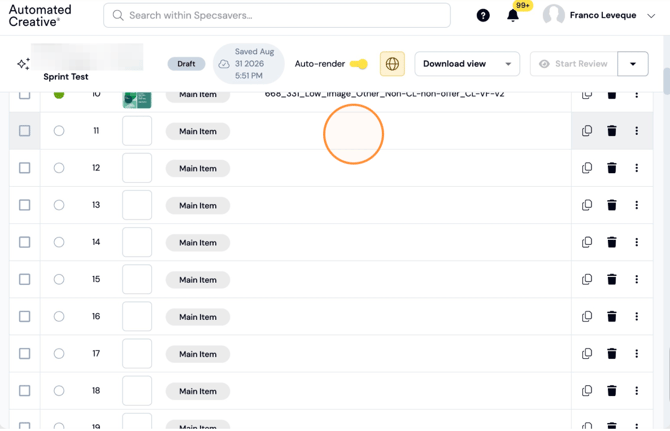Delete row 16 with trash icon
The height and width of the screenshot is (431, 670).
612,317
